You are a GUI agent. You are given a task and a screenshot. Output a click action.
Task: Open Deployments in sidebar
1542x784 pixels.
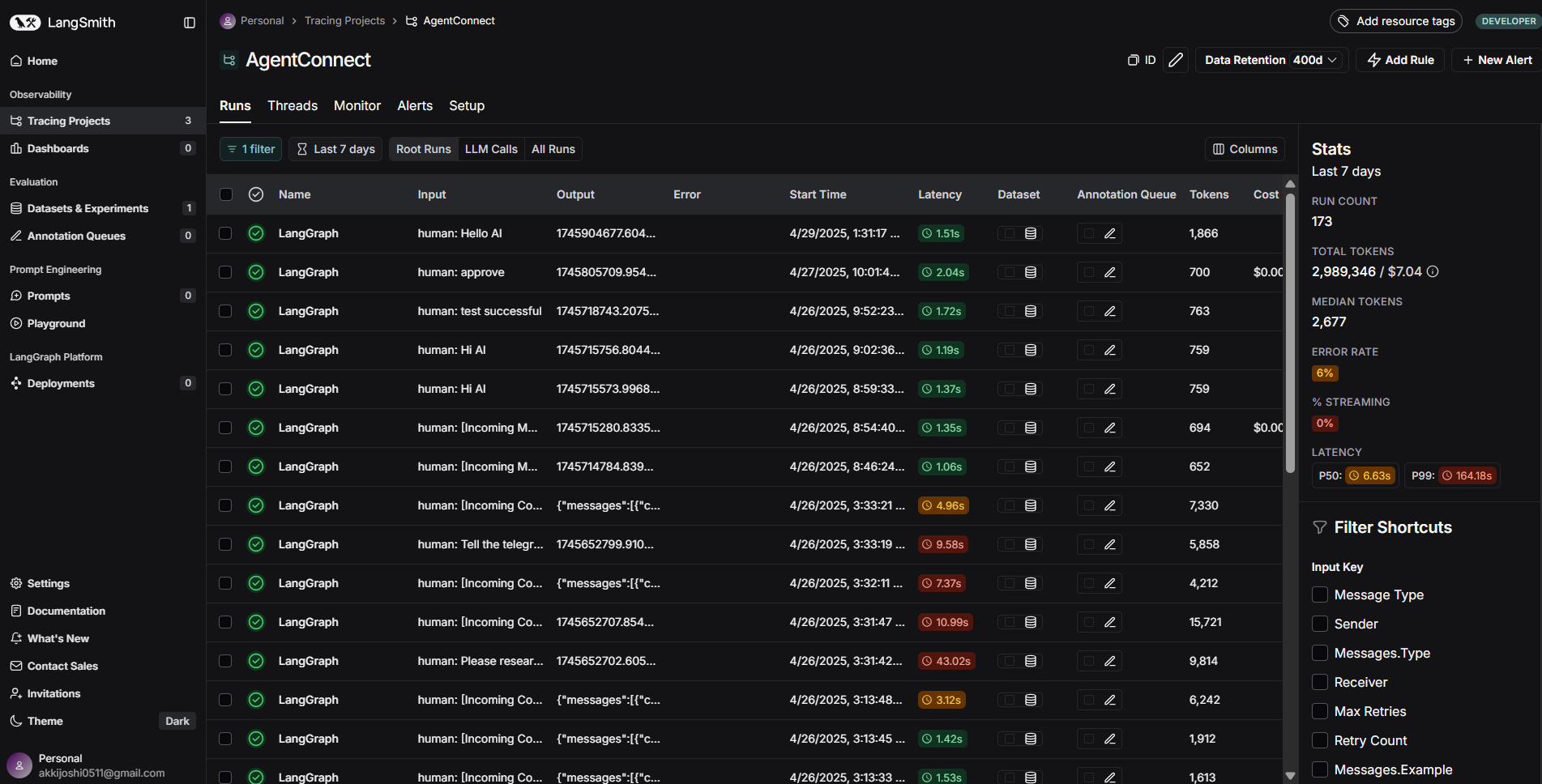click(x=102, y=383)
